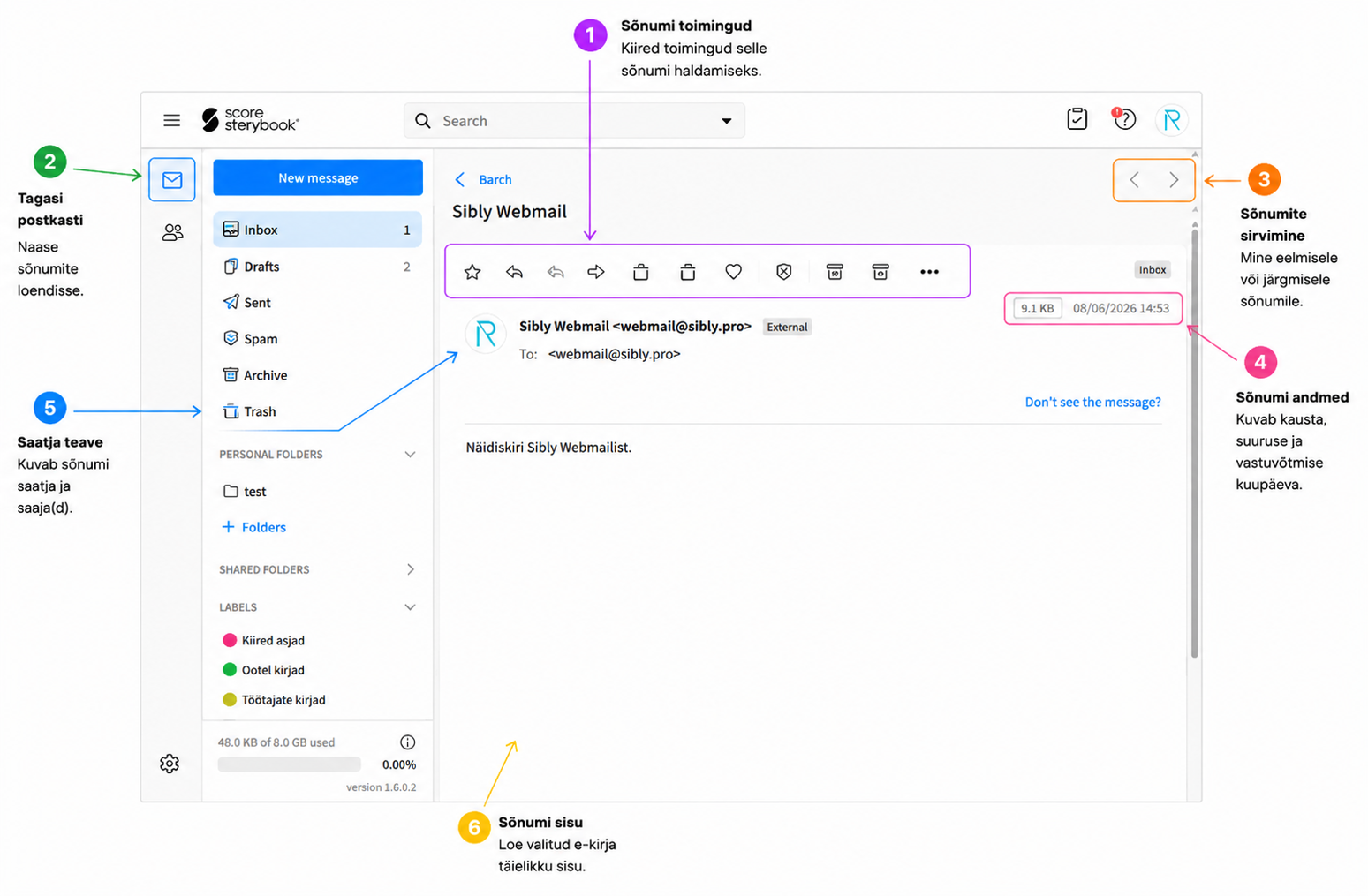Image resolution: width=1368 pixels, height=896 pixels.
Task: Reply to the message
Action: point(514,272)
